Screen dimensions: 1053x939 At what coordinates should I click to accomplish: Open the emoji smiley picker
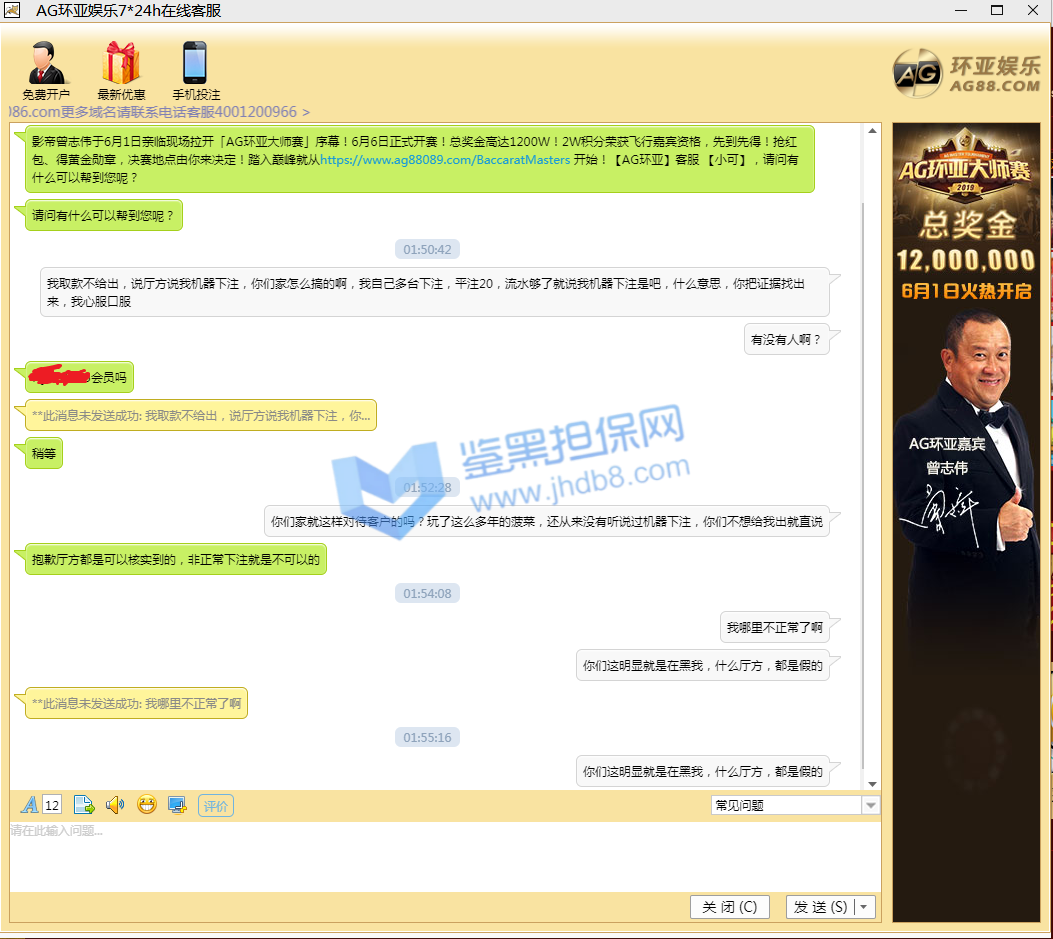(x=147, y=805)
